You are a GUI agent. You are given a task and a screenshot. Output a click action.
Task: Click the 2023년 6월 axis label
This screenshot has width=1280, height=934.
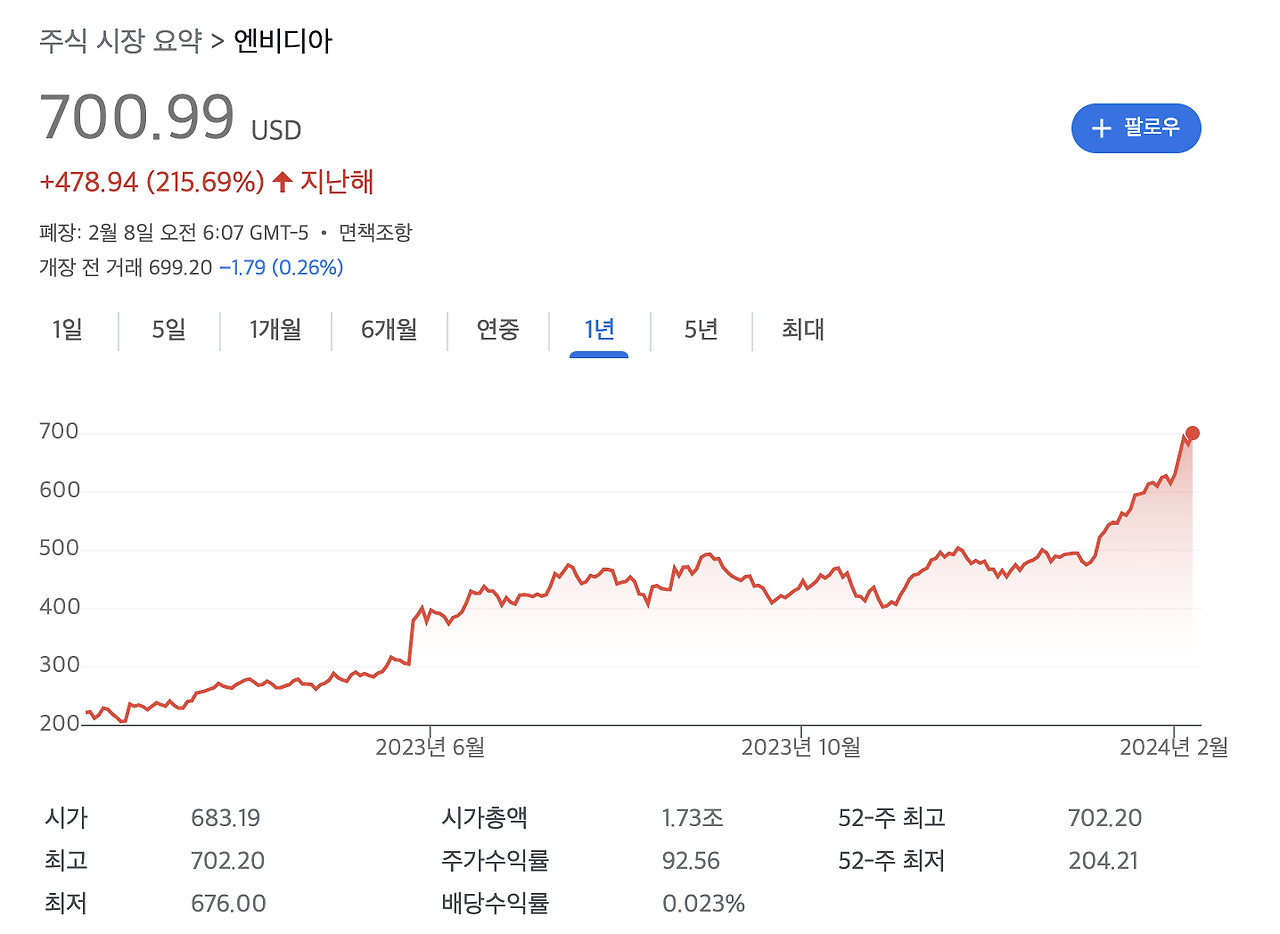click(430, 746)
